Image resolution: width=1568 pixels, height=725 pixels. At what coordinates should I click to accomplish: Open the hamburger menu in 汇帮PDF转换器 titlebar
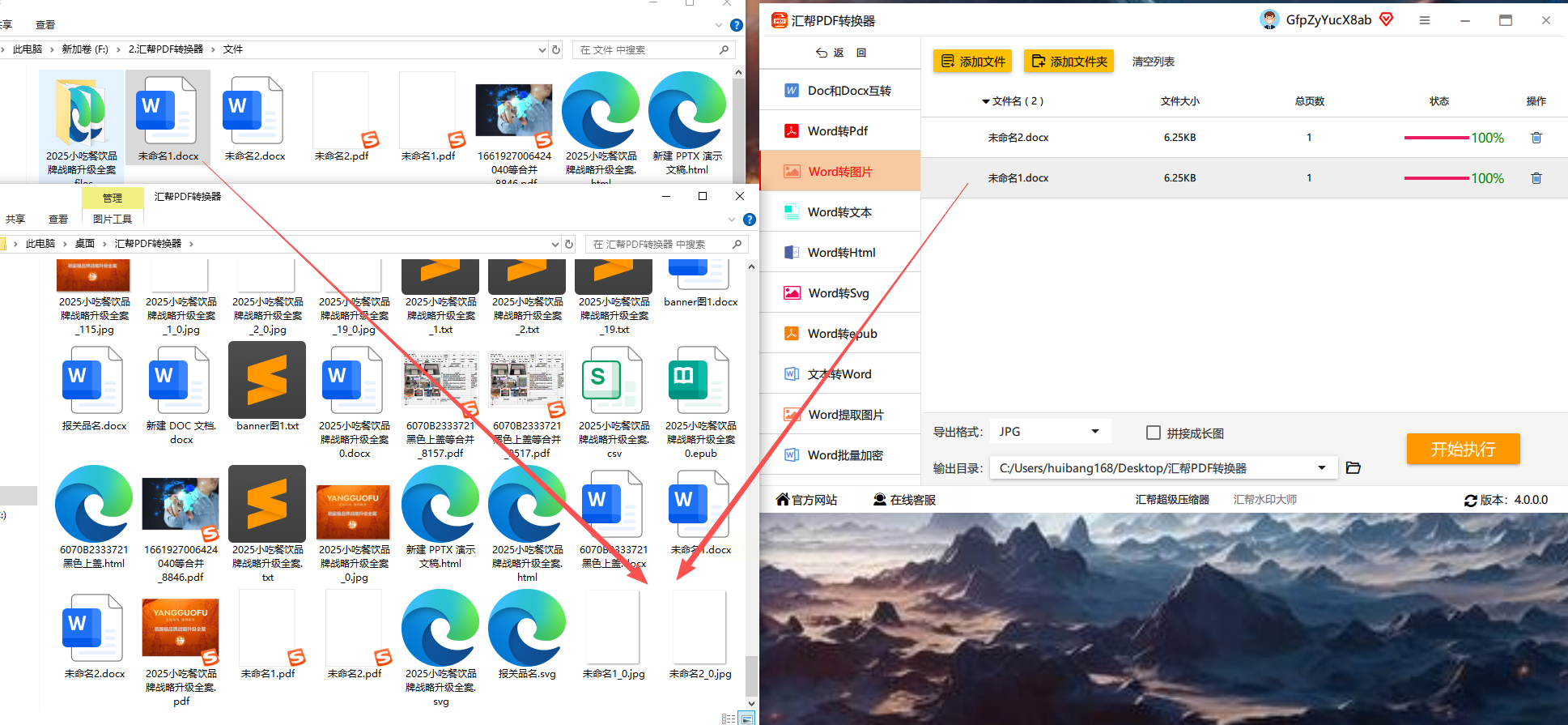(x=1425, y=20)
